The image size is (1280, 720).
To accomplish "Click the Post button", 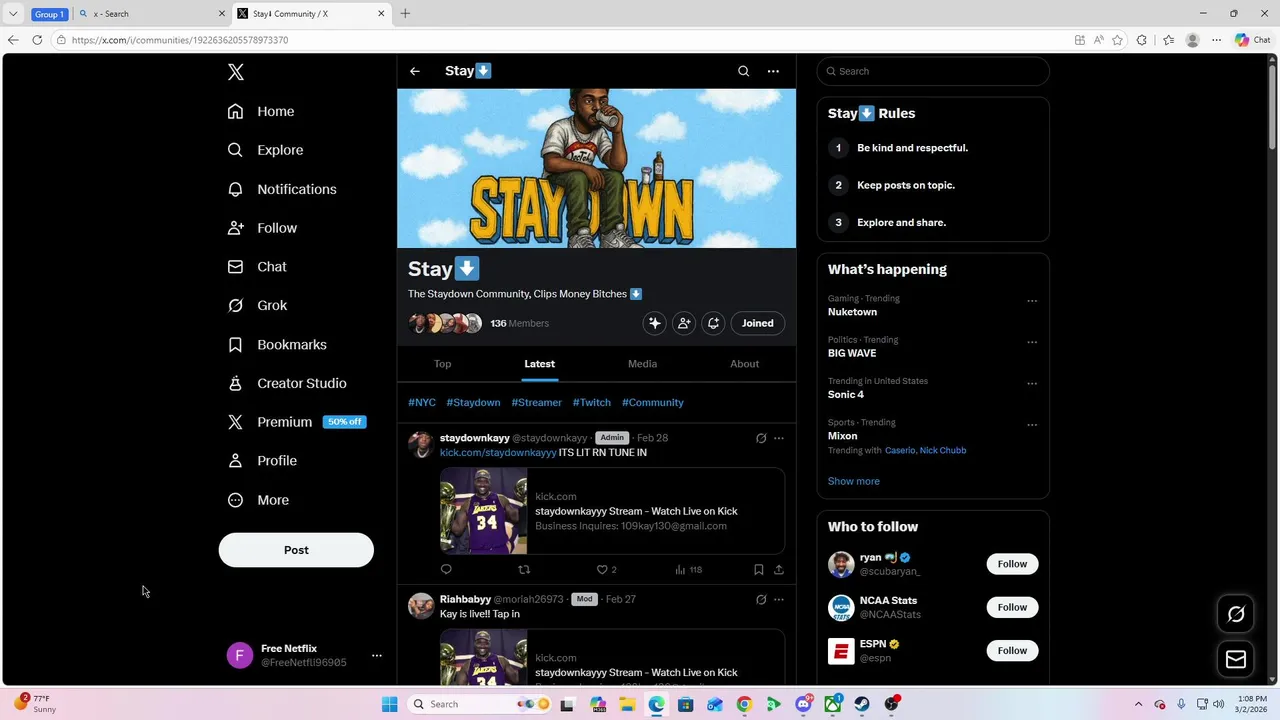I will pyautogui.click(x=296, y=550).
